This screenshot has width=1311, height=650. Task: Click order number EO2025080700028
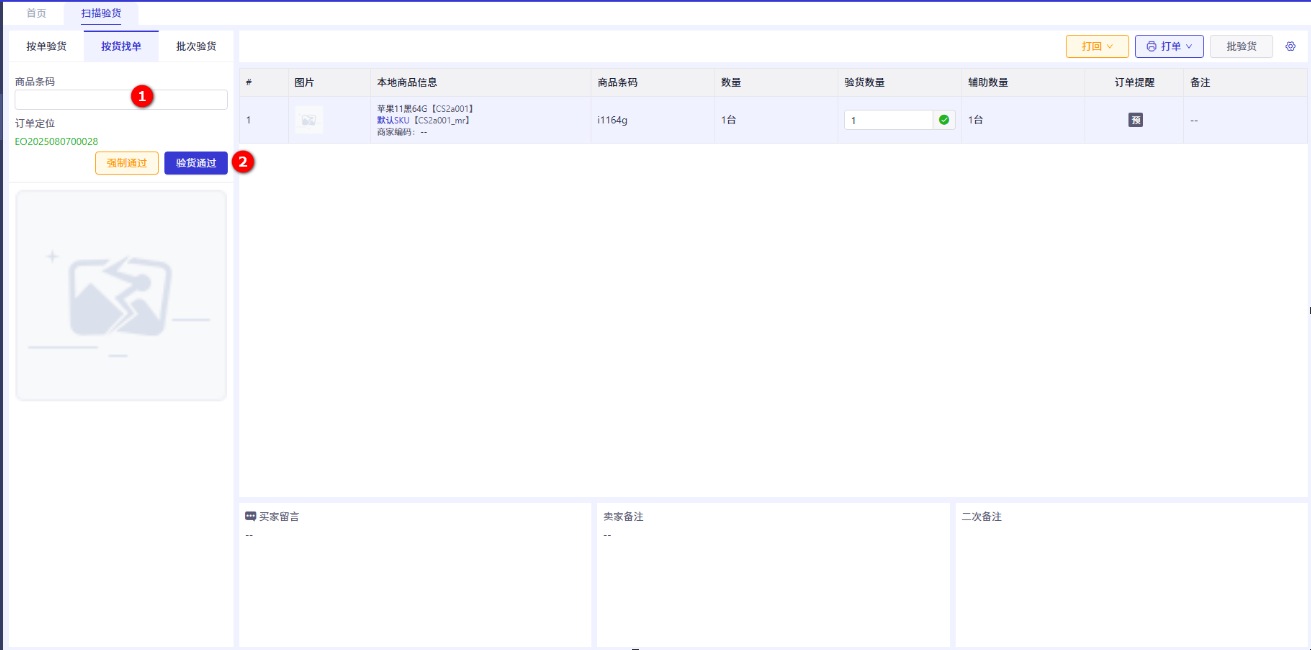tap(56, 142)
